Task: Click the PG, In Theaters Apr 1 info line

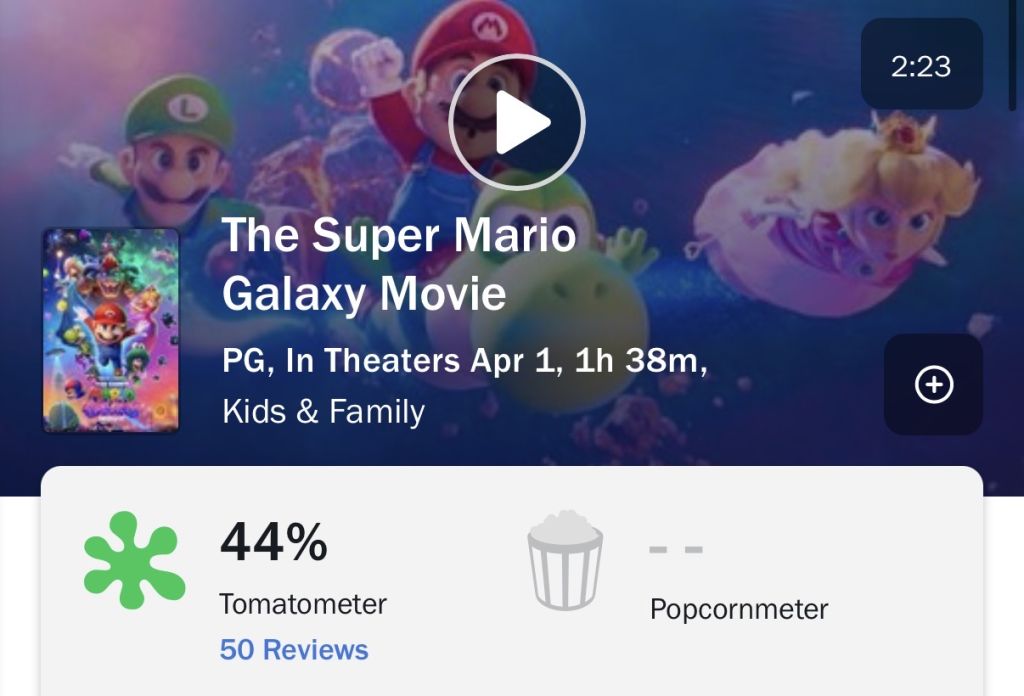Action: 465,361
